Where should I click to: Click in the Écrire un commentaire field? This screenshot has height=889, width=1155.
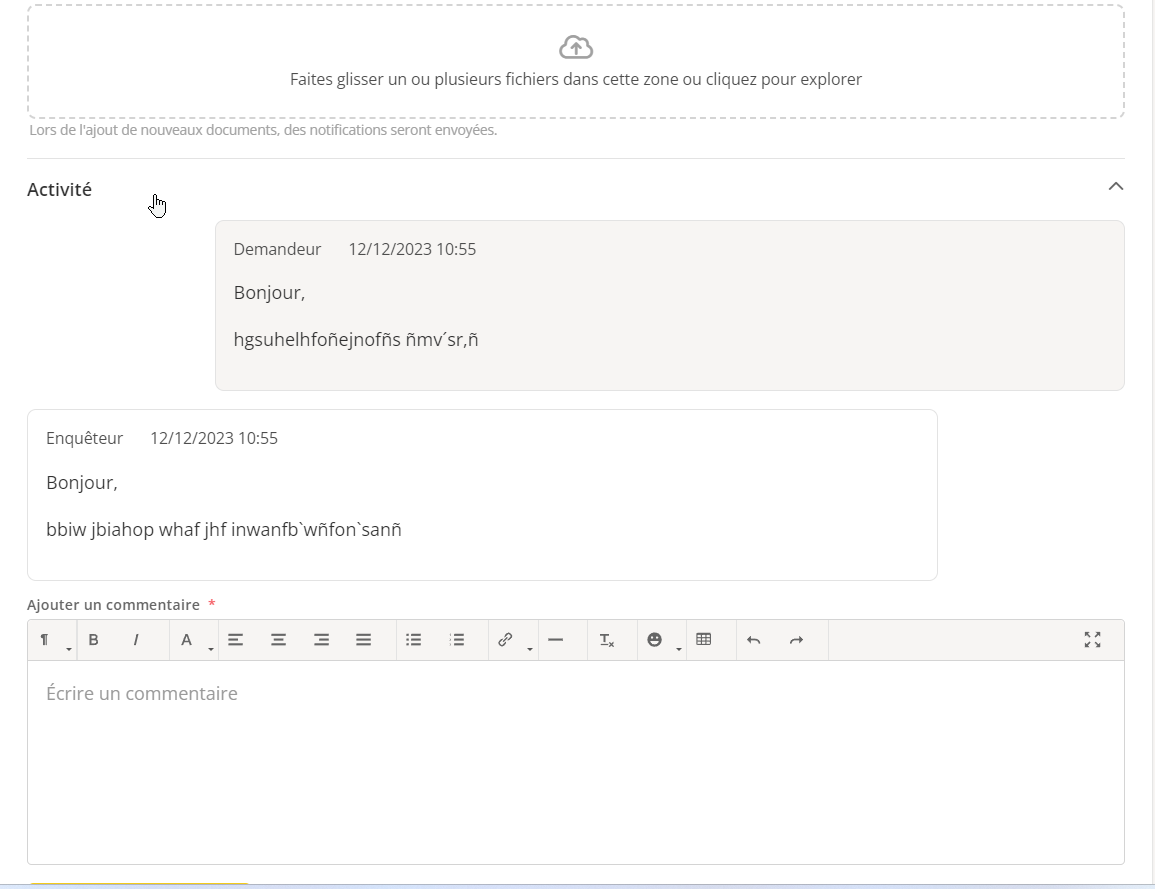tap(576, 762)
